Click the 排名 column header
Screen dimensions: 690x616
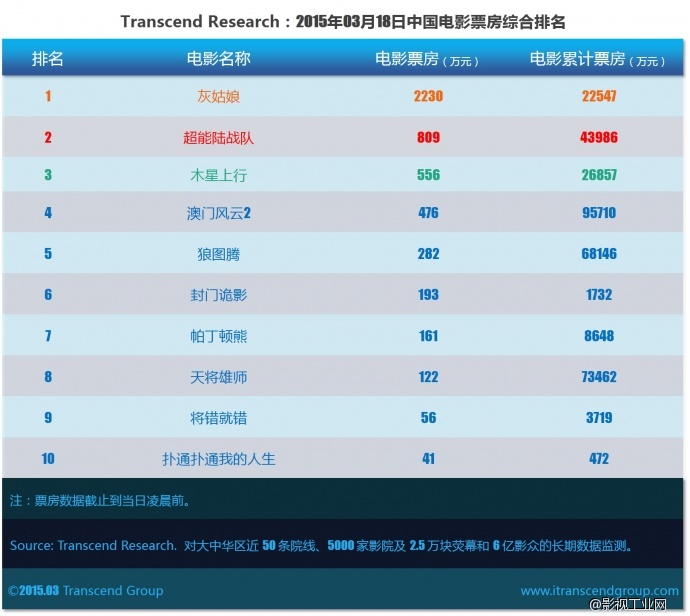[48, 59]
